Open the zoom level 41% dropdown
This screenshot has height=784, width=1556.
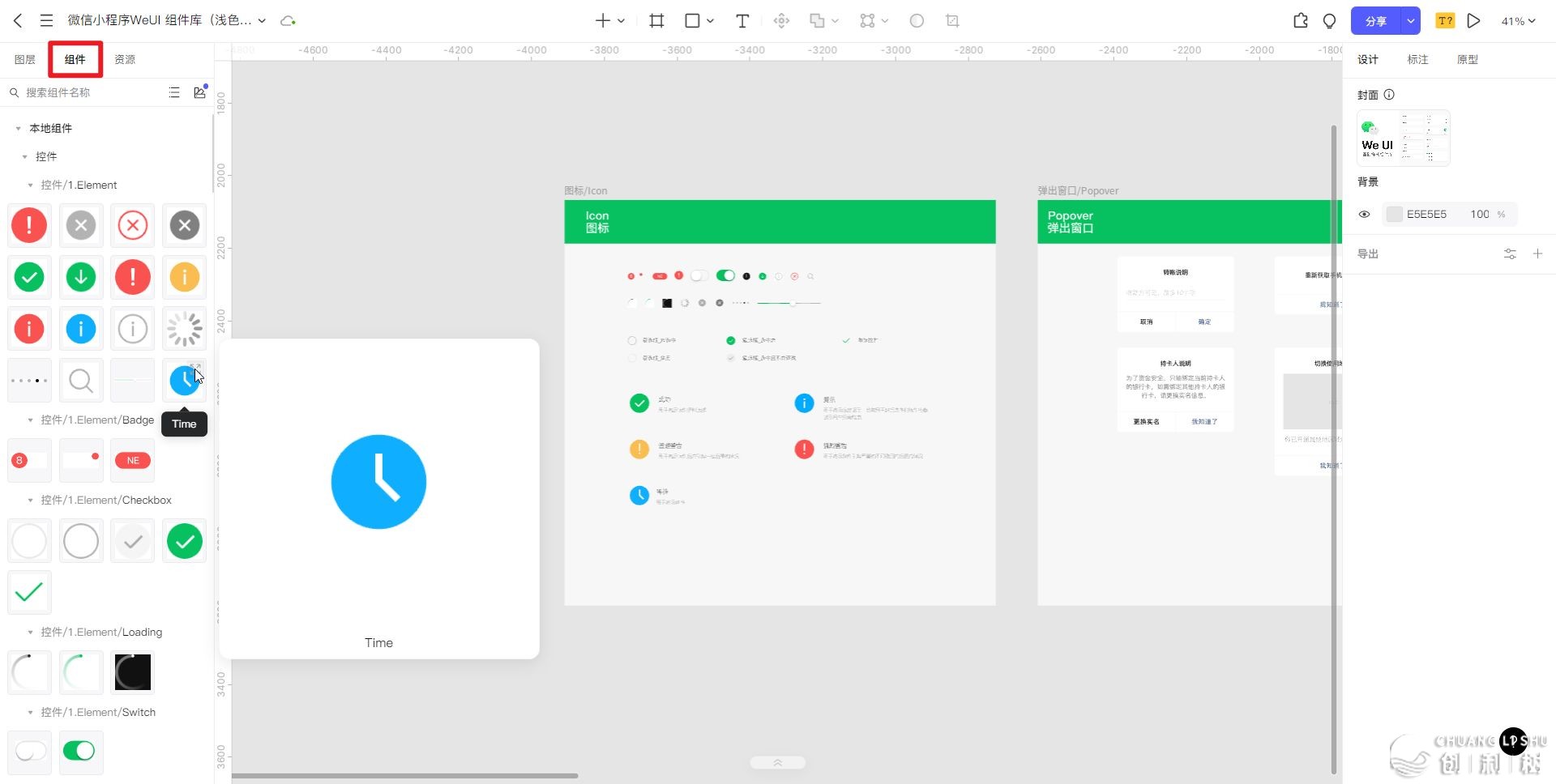(x=1518, y=21)
